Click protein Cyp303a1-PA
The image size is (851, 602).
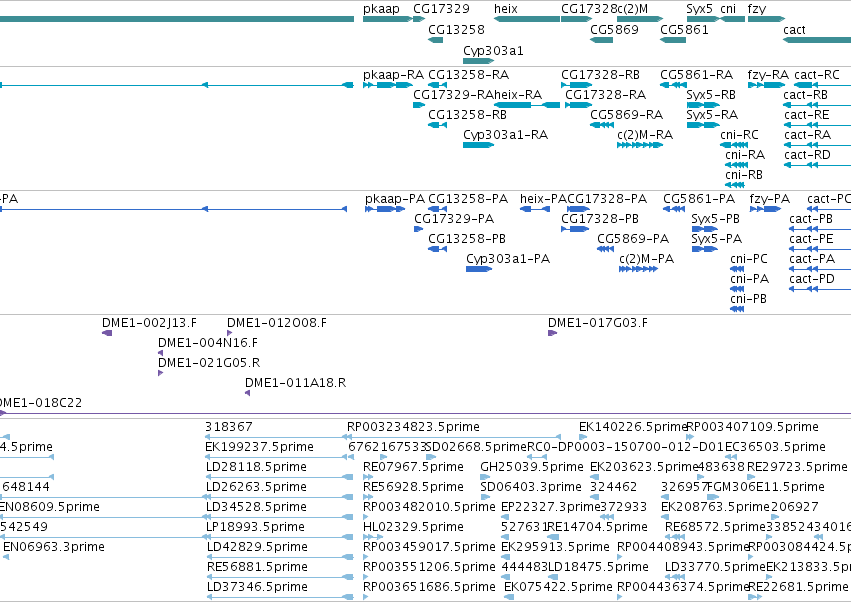[x=479, y=269]
